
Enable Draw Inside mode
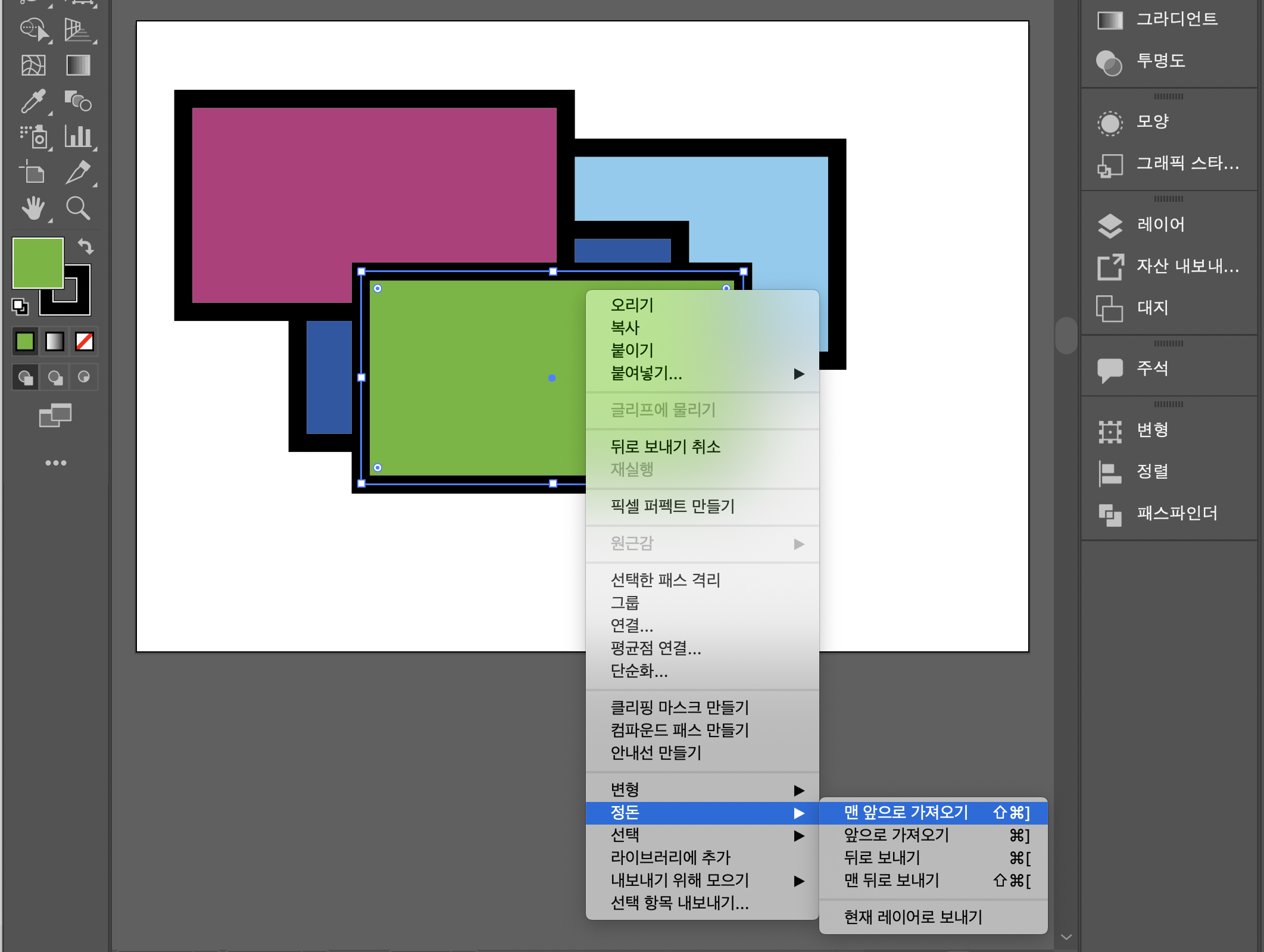84,377
